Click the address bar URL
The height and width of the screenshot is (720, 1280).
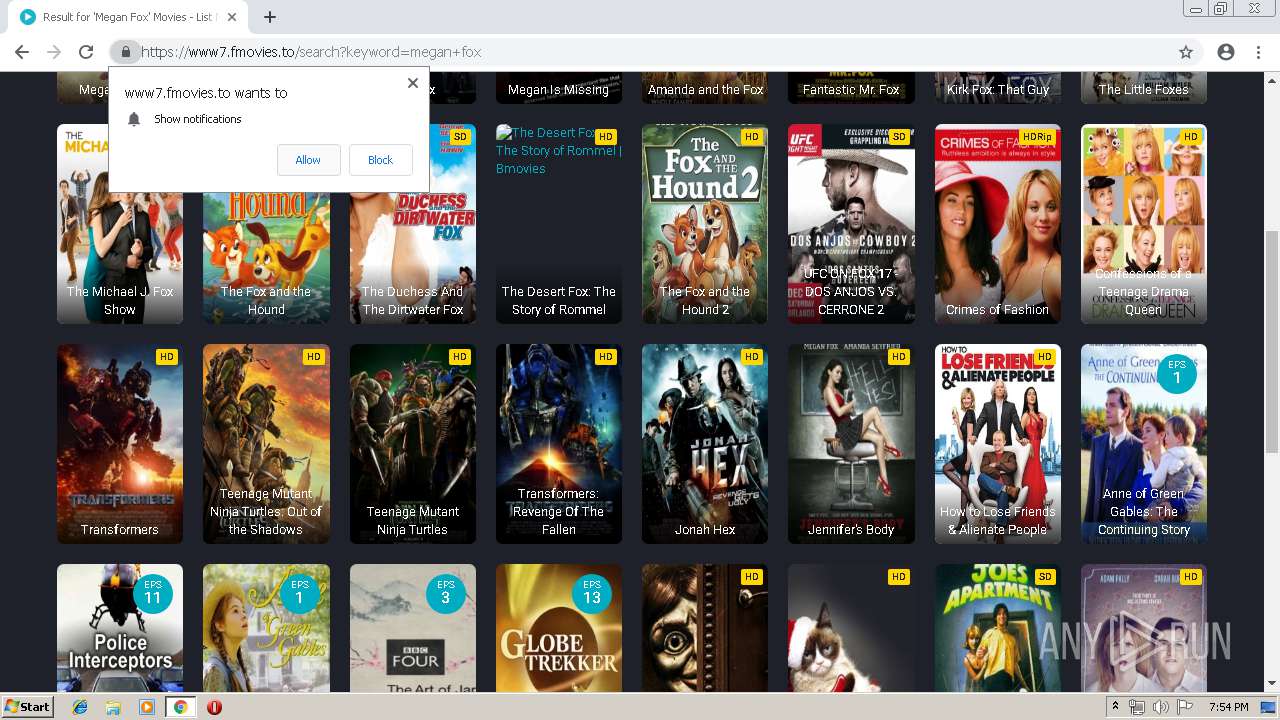311,52
